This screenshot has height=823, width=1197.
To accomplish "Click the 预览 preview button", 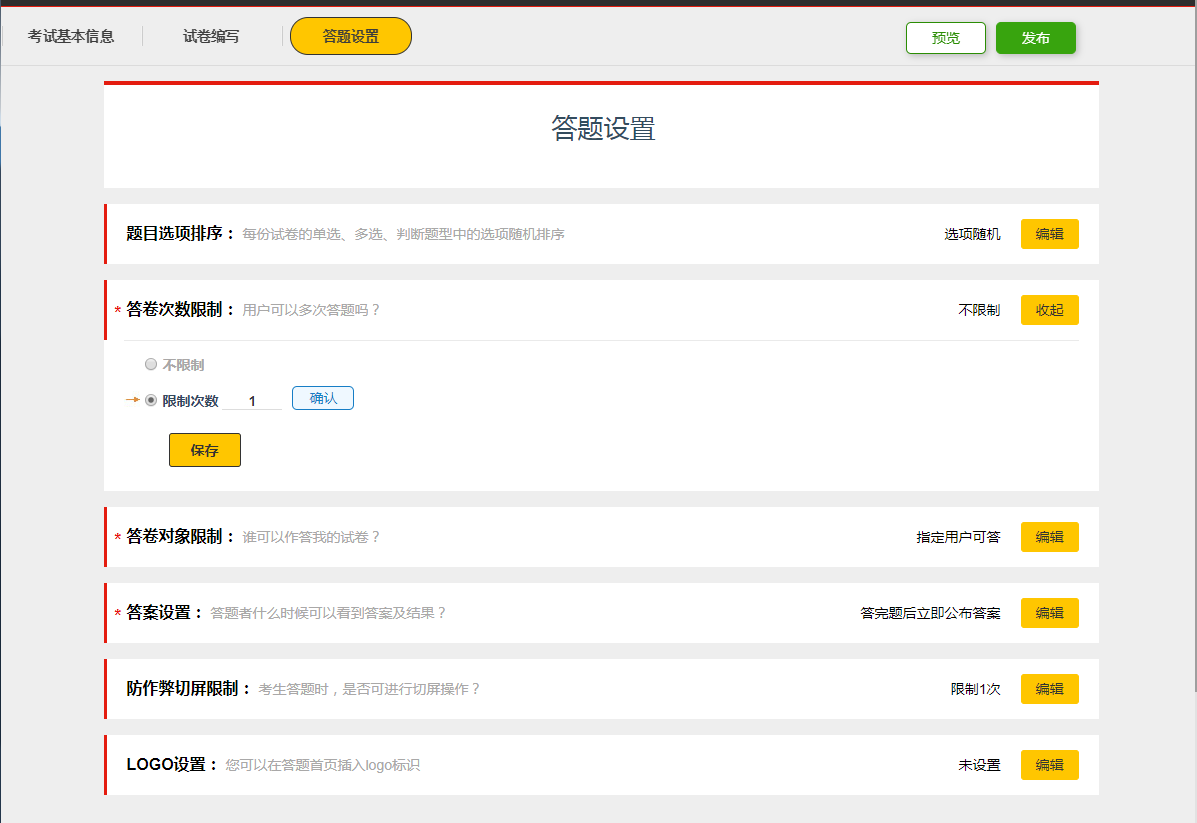I will tap(945, 38).
